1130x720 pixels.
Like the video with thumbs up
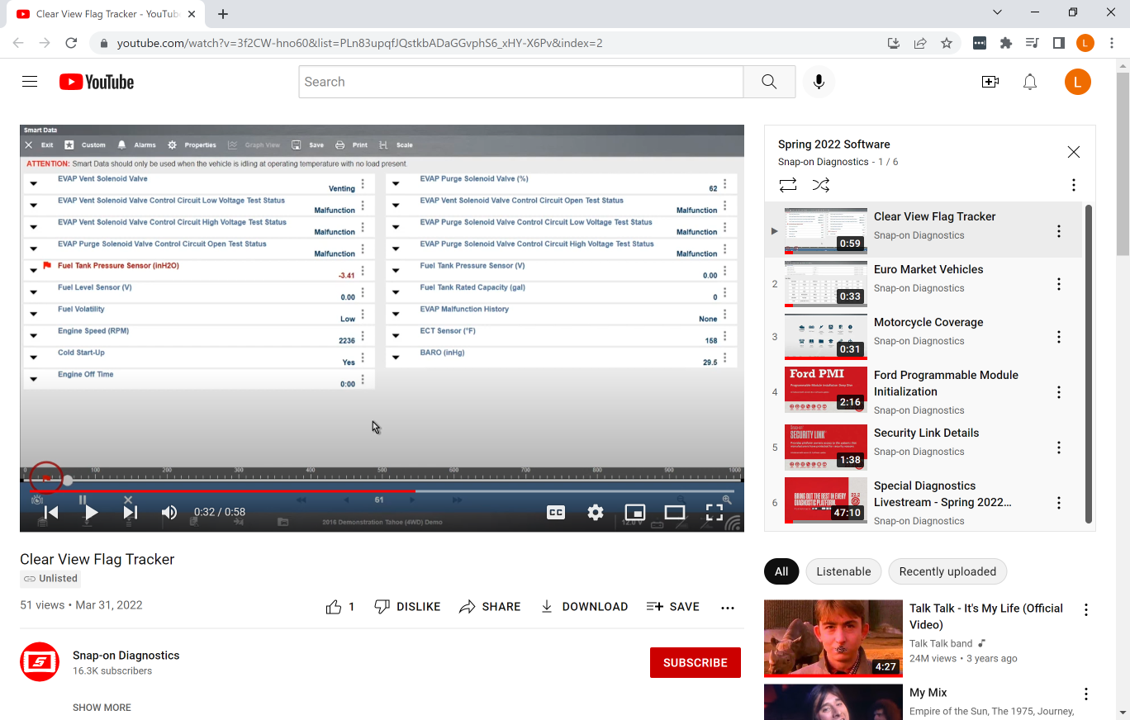(x=334, y=607)
